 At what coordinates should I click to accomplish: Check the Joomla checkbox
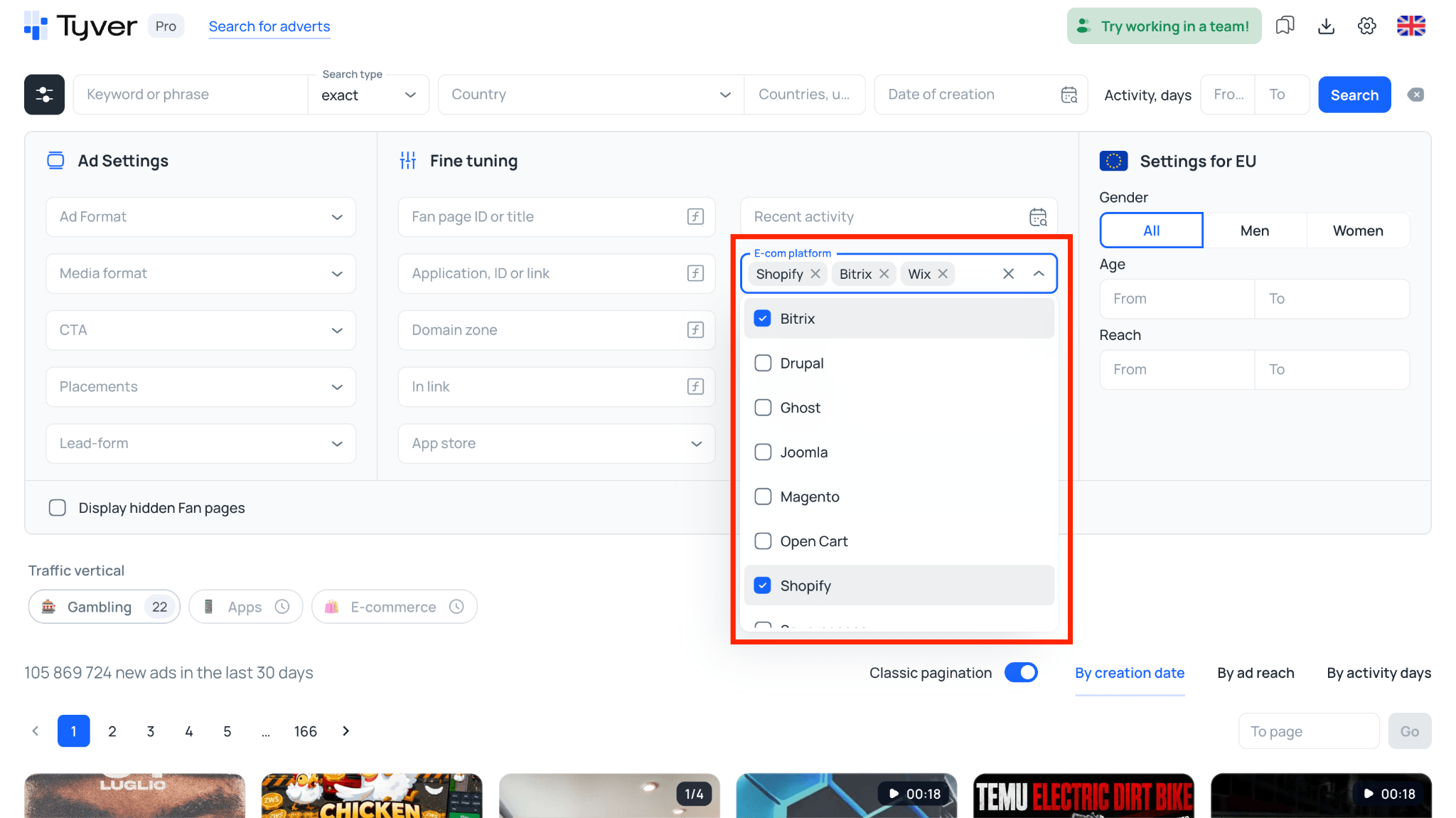pos(762,452)
